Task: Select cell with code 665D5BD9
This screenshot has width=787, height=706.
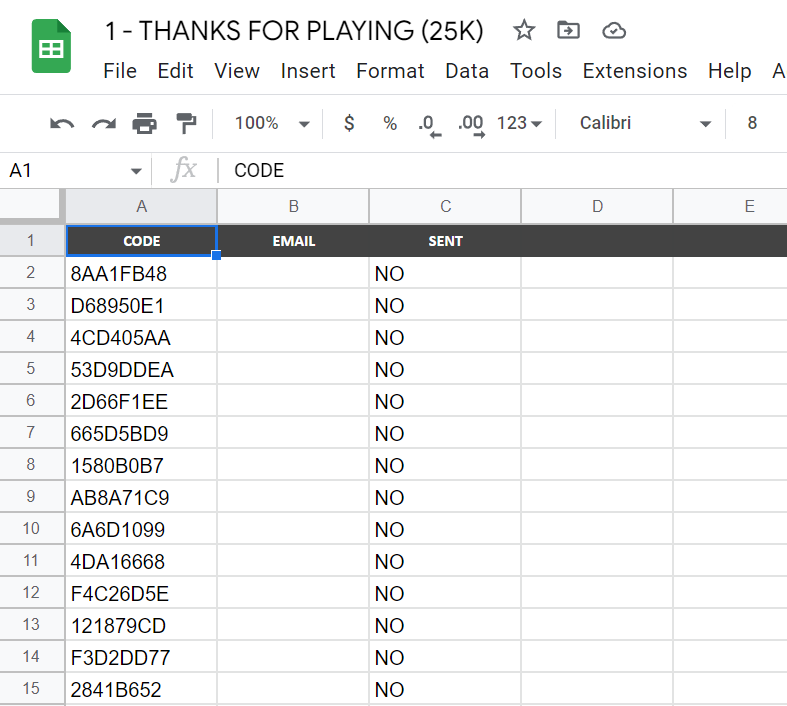Action: (x=142, y=433)
